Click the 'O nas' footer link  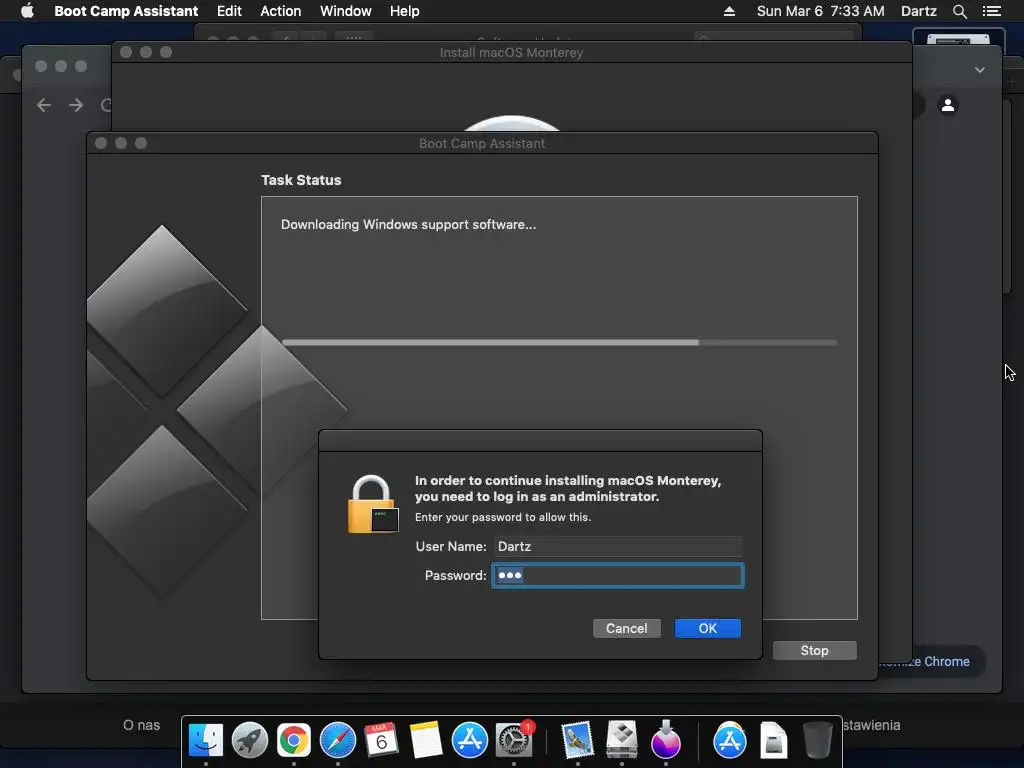click(141, 725)
